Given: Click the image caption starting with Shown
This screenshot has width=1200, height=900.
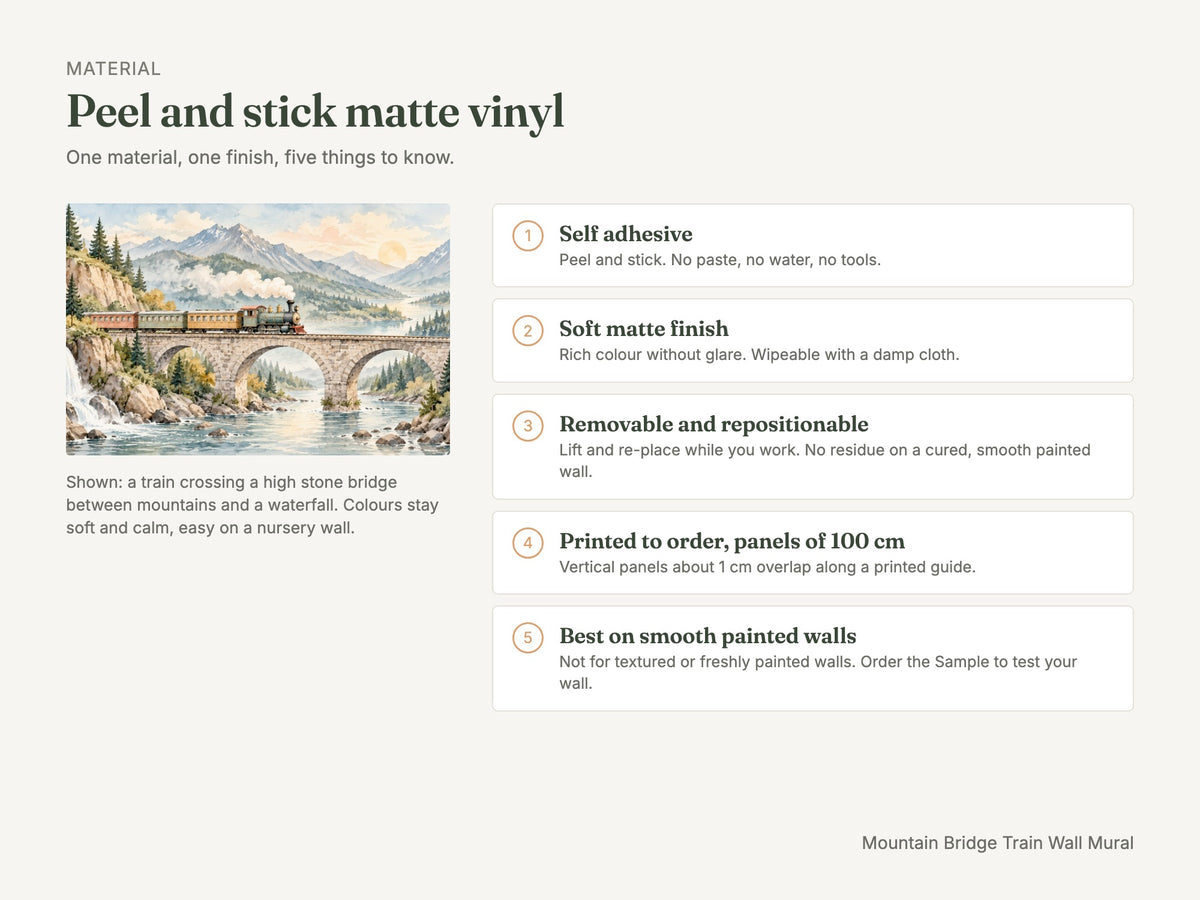Looking at the screenshot, I should point(253,505).
